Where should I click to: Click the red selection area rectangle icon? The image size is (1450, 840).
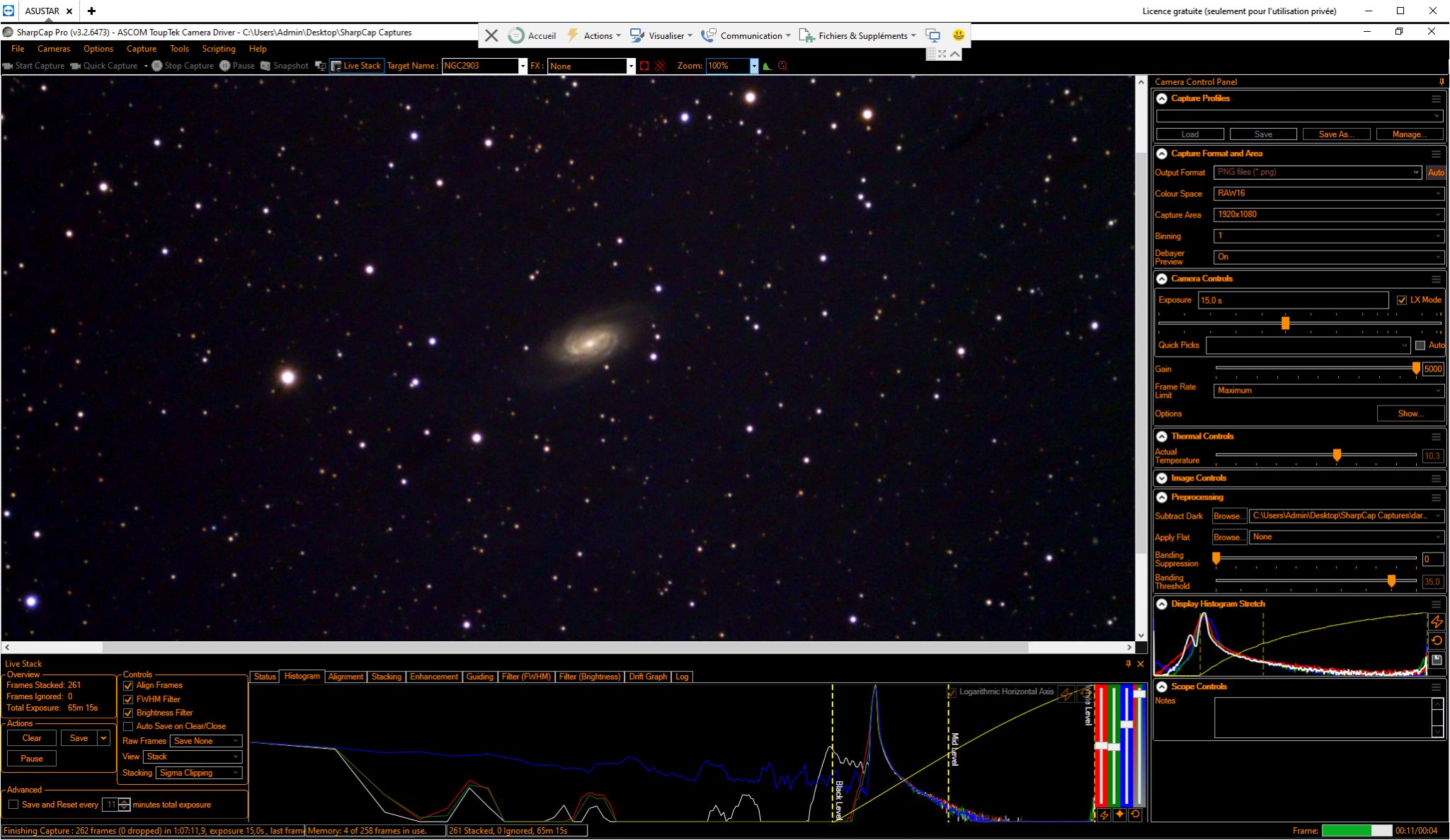(x=644, y=66)
